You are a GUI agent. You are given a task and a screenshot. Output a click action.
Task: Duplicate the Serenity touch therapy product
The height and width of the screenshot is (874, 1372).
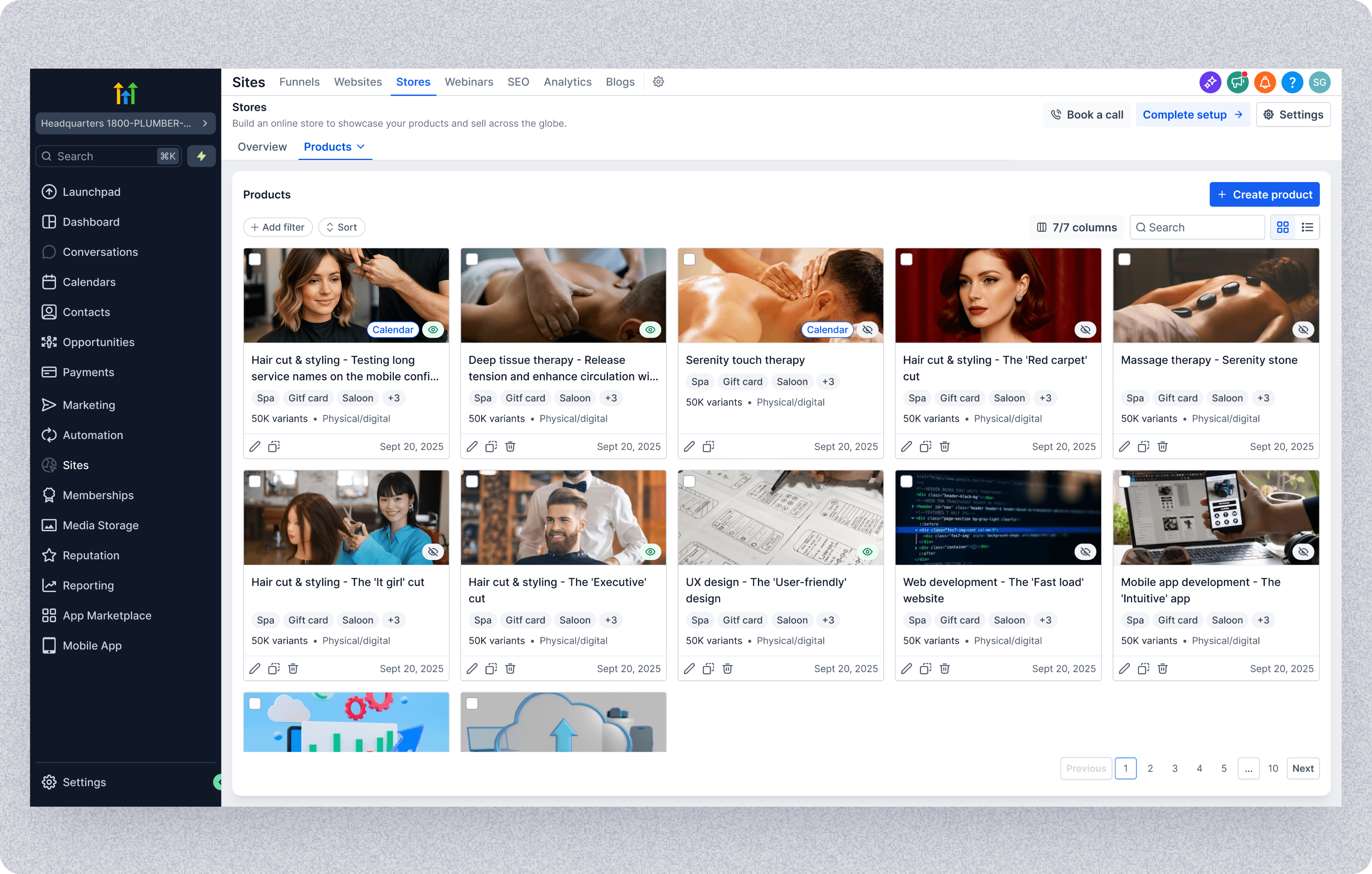[708, 446]
